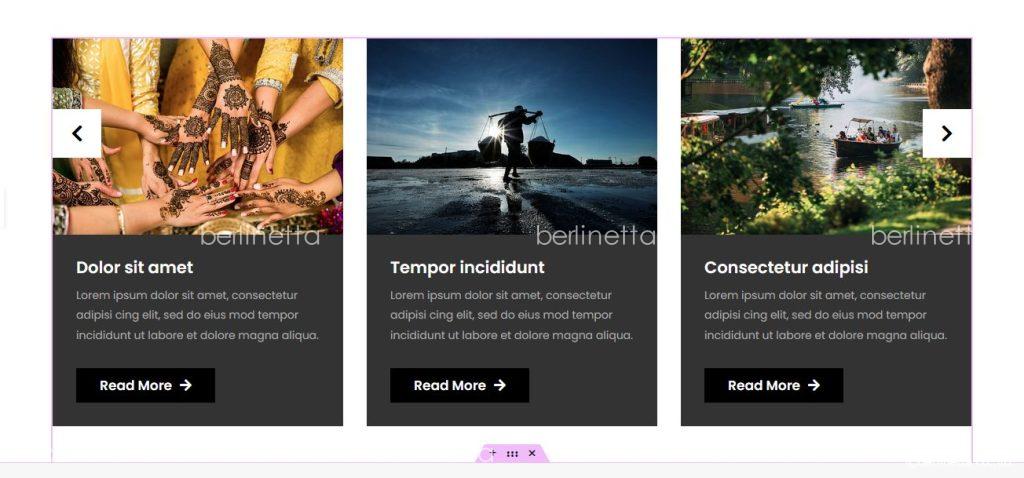This screenshot has height=478, width=1024.
Task: Select section using six-dot handle icon
Action: pyautogui.click(x=513, y=453)
